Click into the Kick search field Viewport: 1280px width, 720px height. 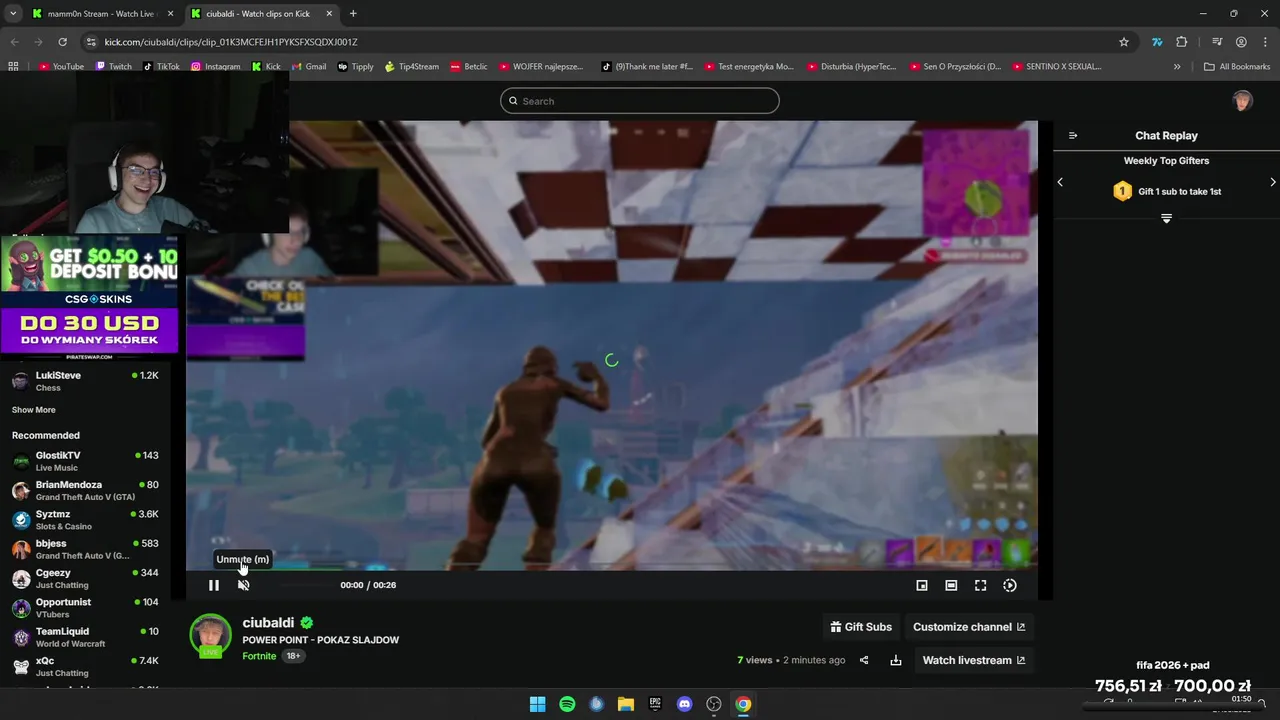[640, 101]
